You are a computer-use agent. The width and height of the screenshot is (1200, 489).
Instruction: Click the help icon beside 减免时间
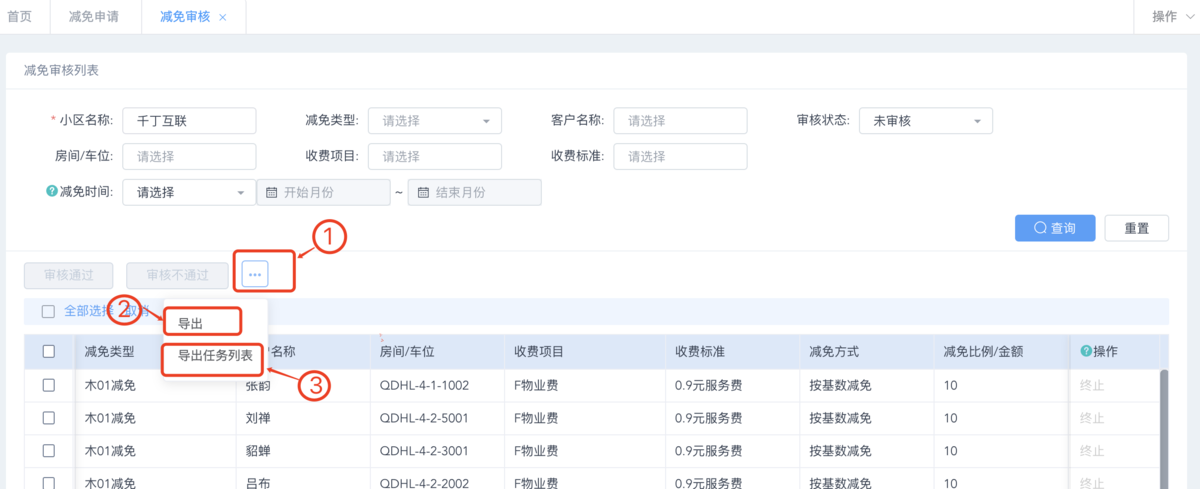click(52, 192)
